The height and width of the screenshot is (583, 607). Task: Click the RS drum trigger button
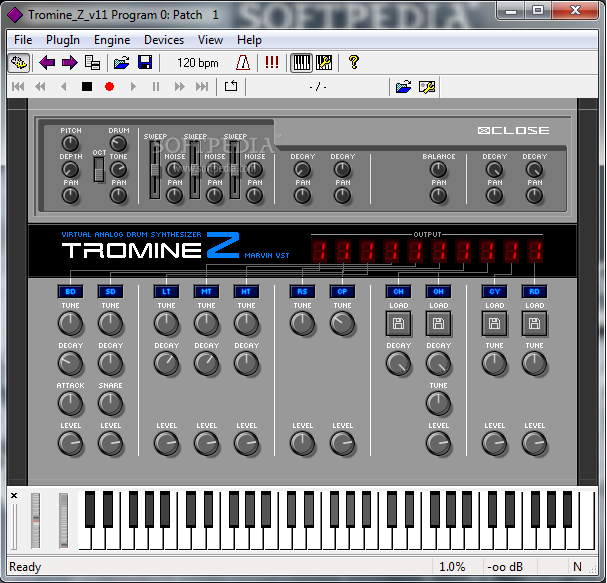pos(302,292)
